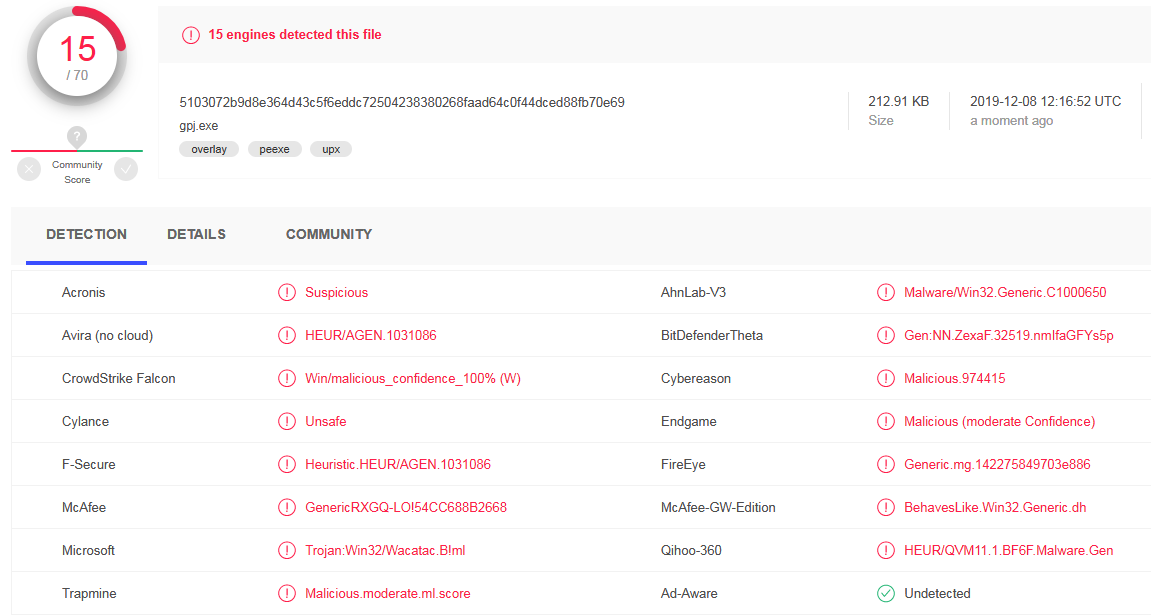Click the 2019-12-08 12:16:52 UTC timestamp
Image resolution: width=1151 pixels, height=615 pixels.
click(1045, 101)
